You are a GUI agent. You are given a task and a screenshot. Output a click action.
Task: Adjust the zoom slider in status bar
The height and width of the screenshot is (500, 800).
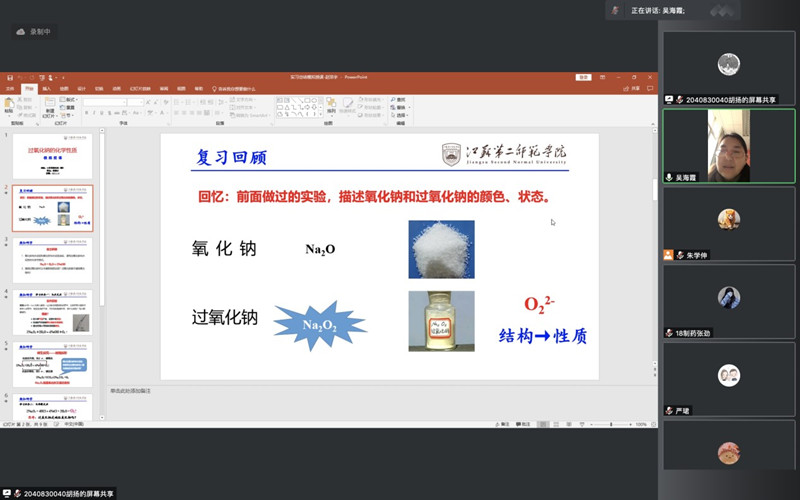[611, 424]
